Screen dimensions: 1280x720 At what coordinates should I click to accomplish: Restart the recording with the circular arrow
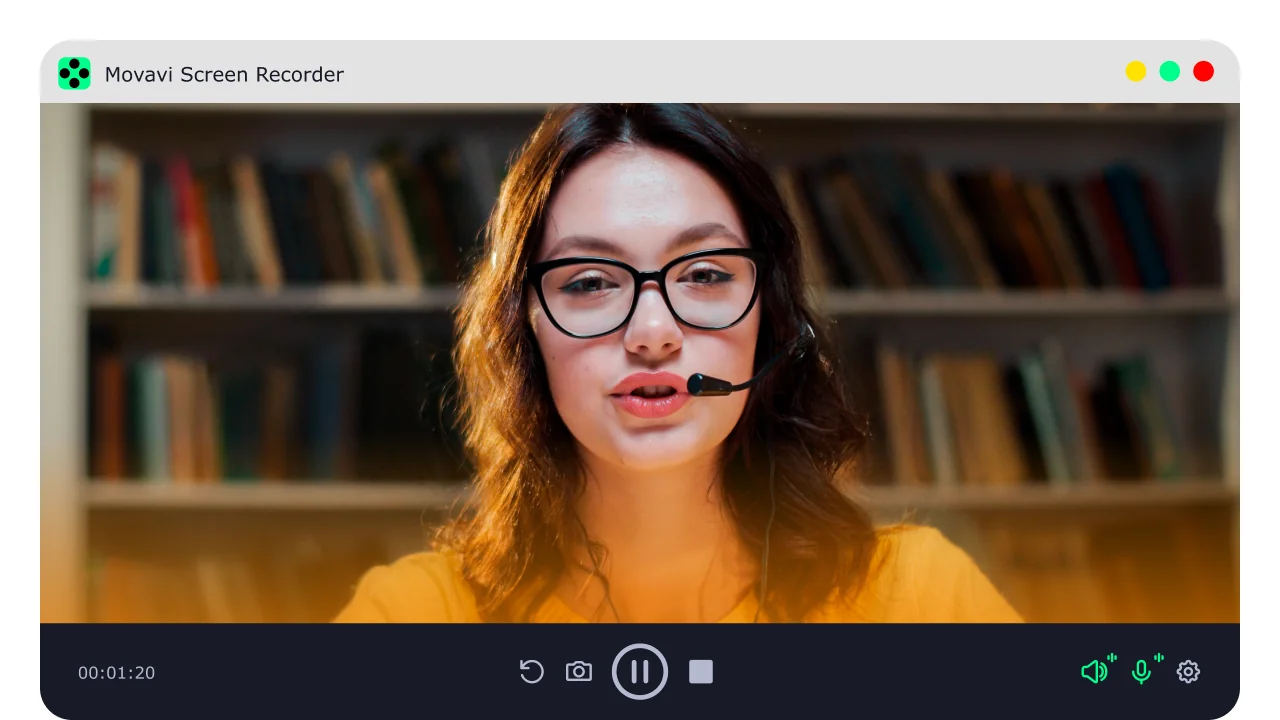click(x=532, y=671)
